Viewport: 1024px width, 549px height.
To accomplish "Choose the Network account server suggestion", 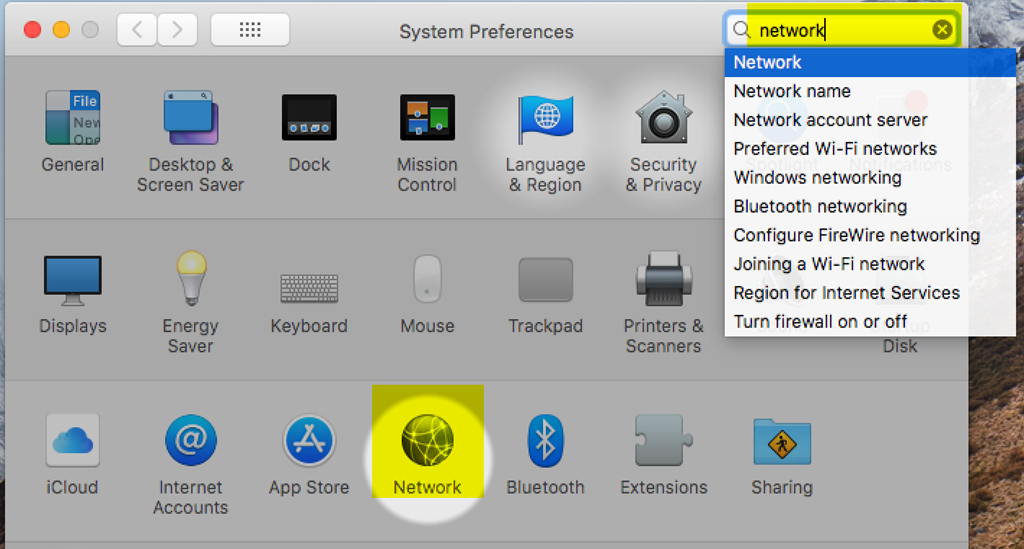I will tap(870, 120).
